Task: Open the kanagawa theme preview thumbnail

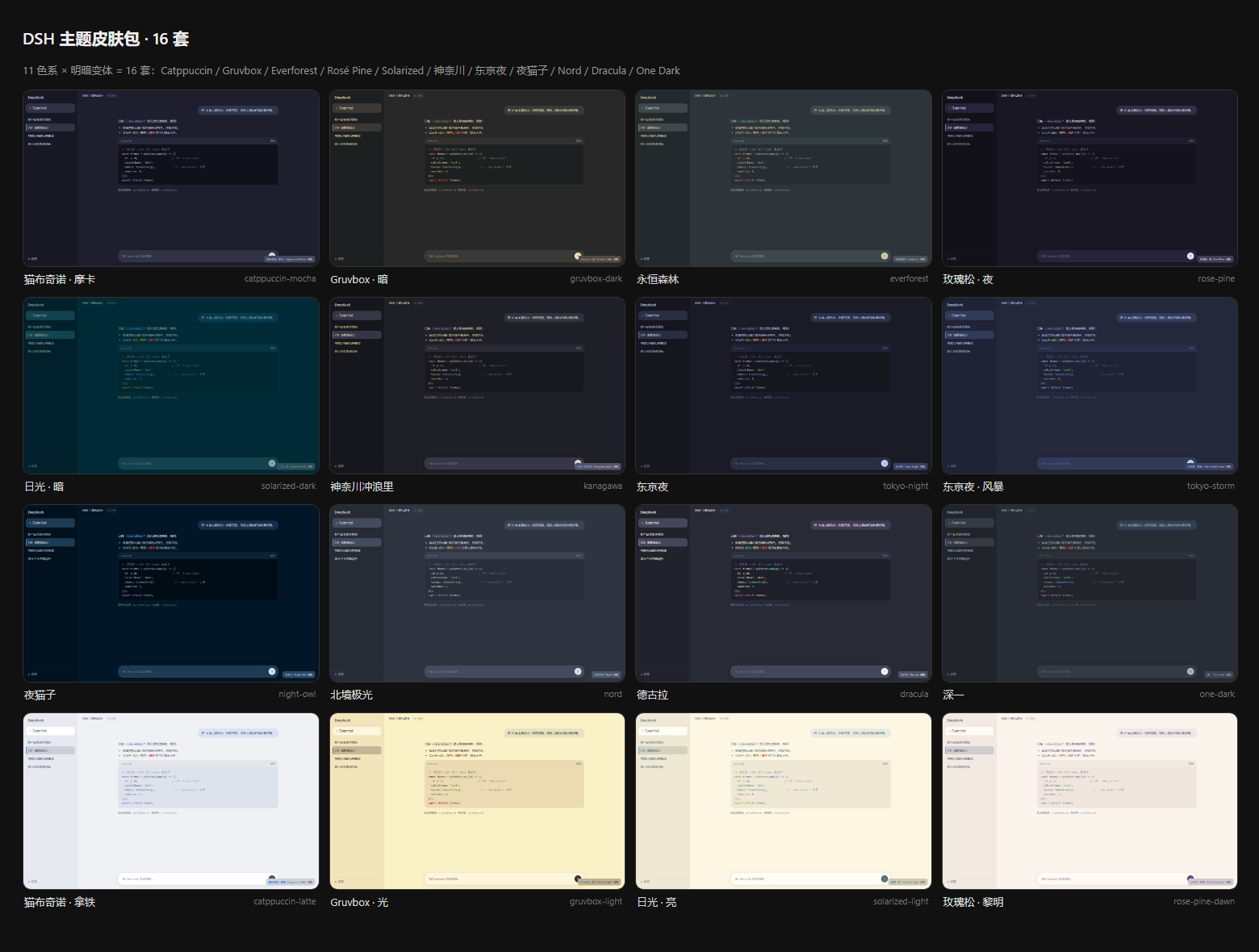Action: tap(477, 386)
